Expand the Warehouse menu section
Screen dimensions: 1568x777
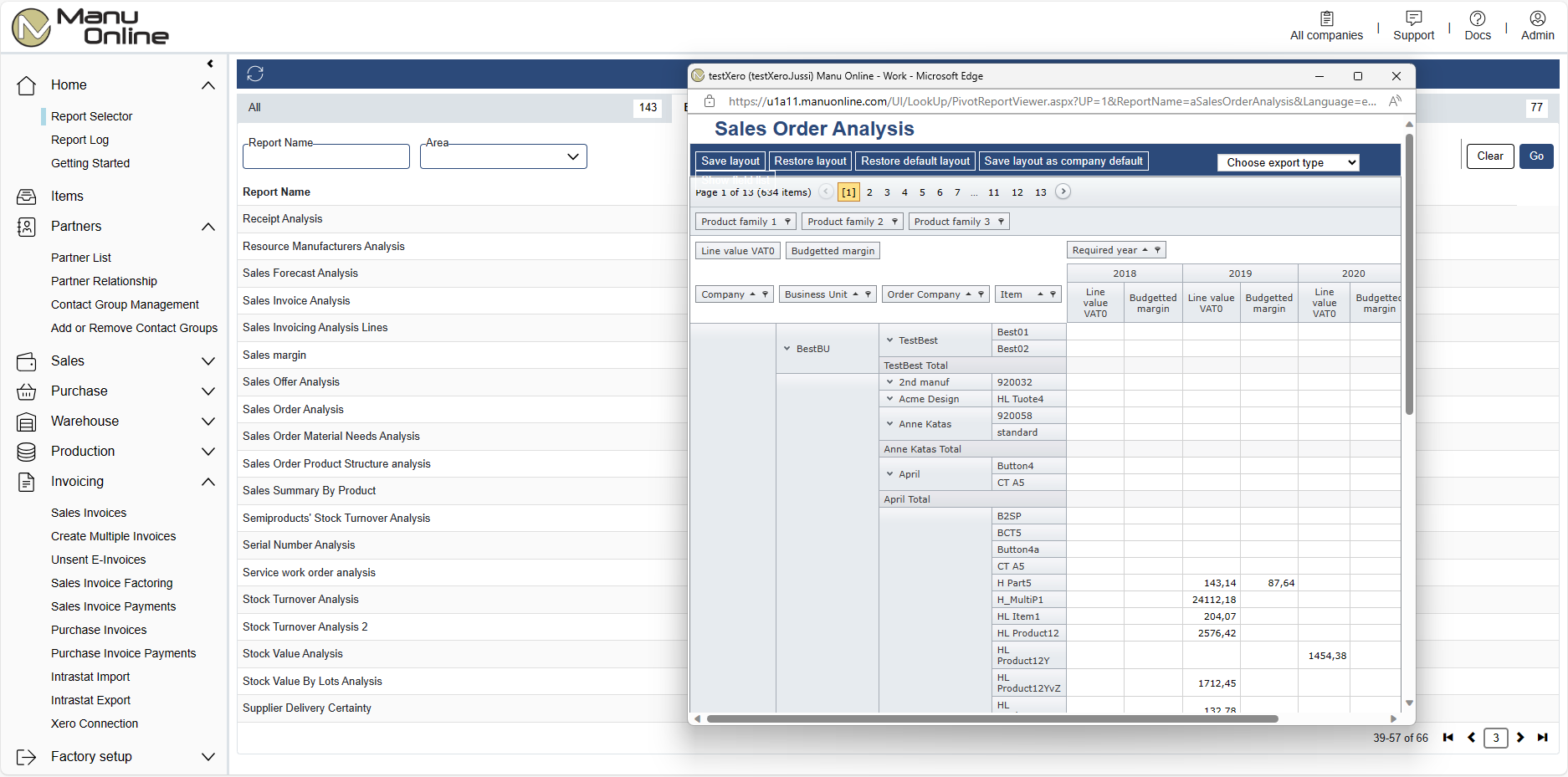(x=208, y=422)
